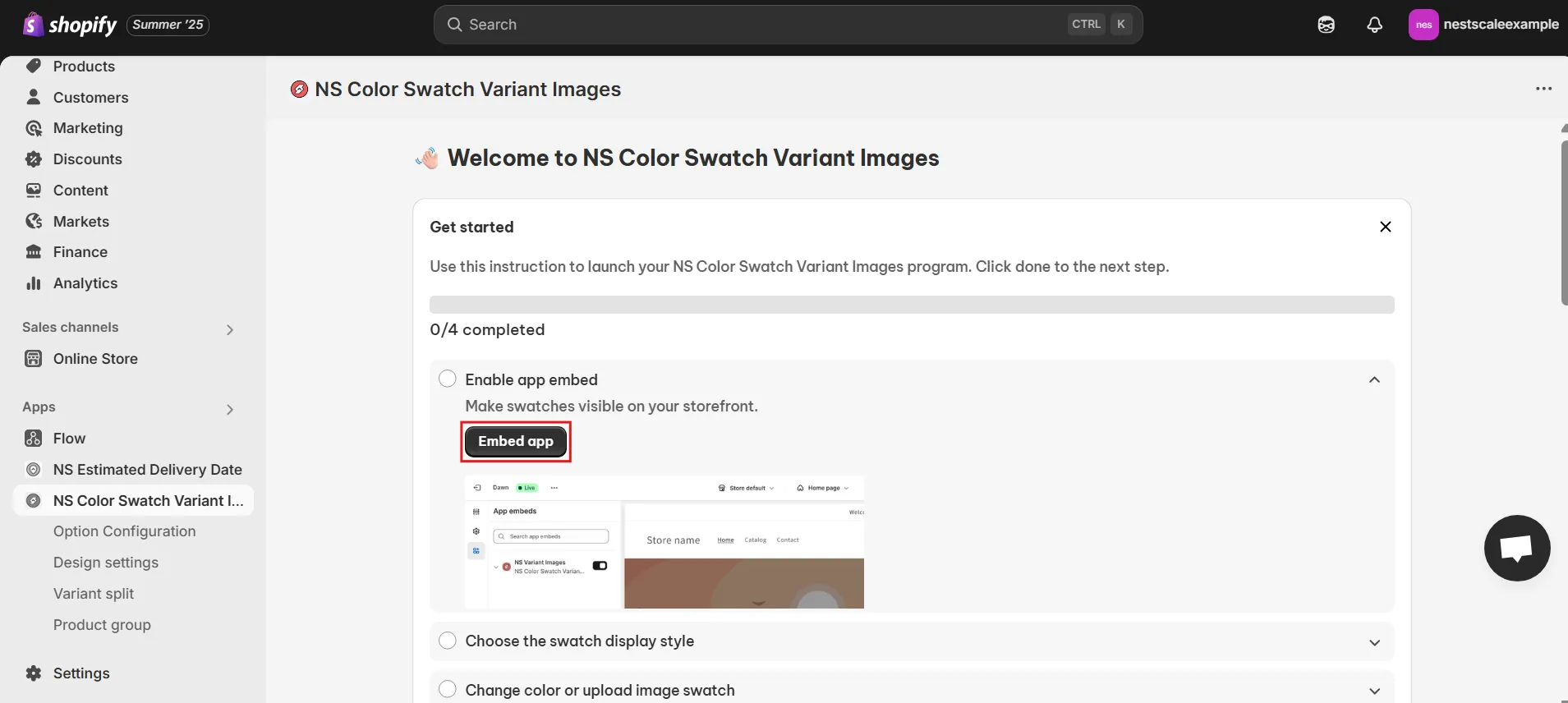The image size is (1568, 703).
Task: Click the waving hand emoji
Action: (427, 158)
